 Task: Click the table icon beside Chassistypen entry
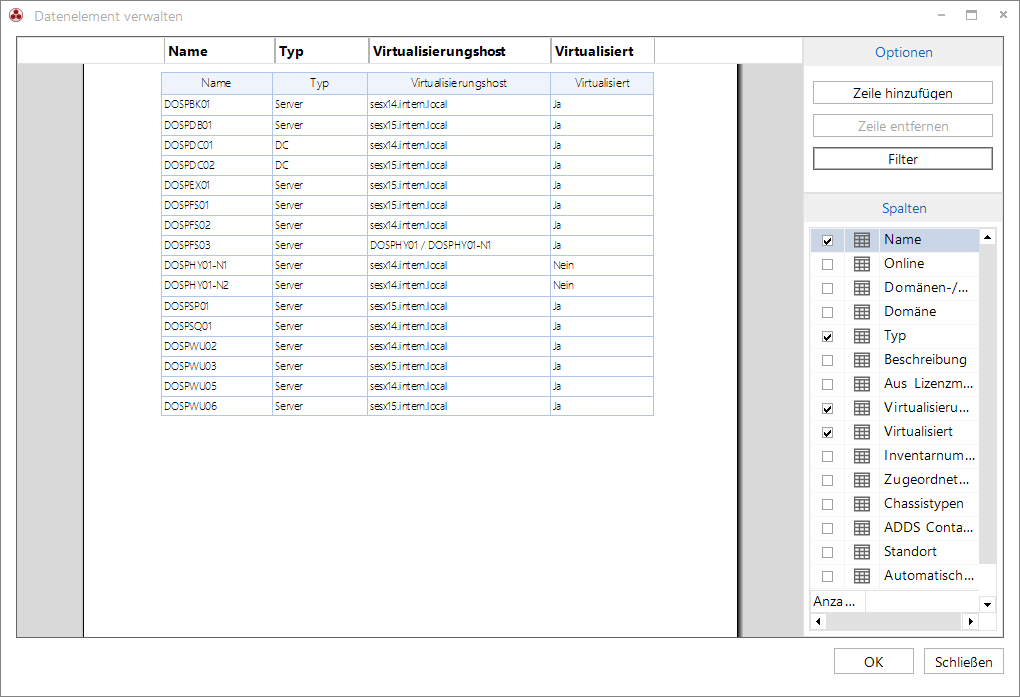tap(861, 504)
